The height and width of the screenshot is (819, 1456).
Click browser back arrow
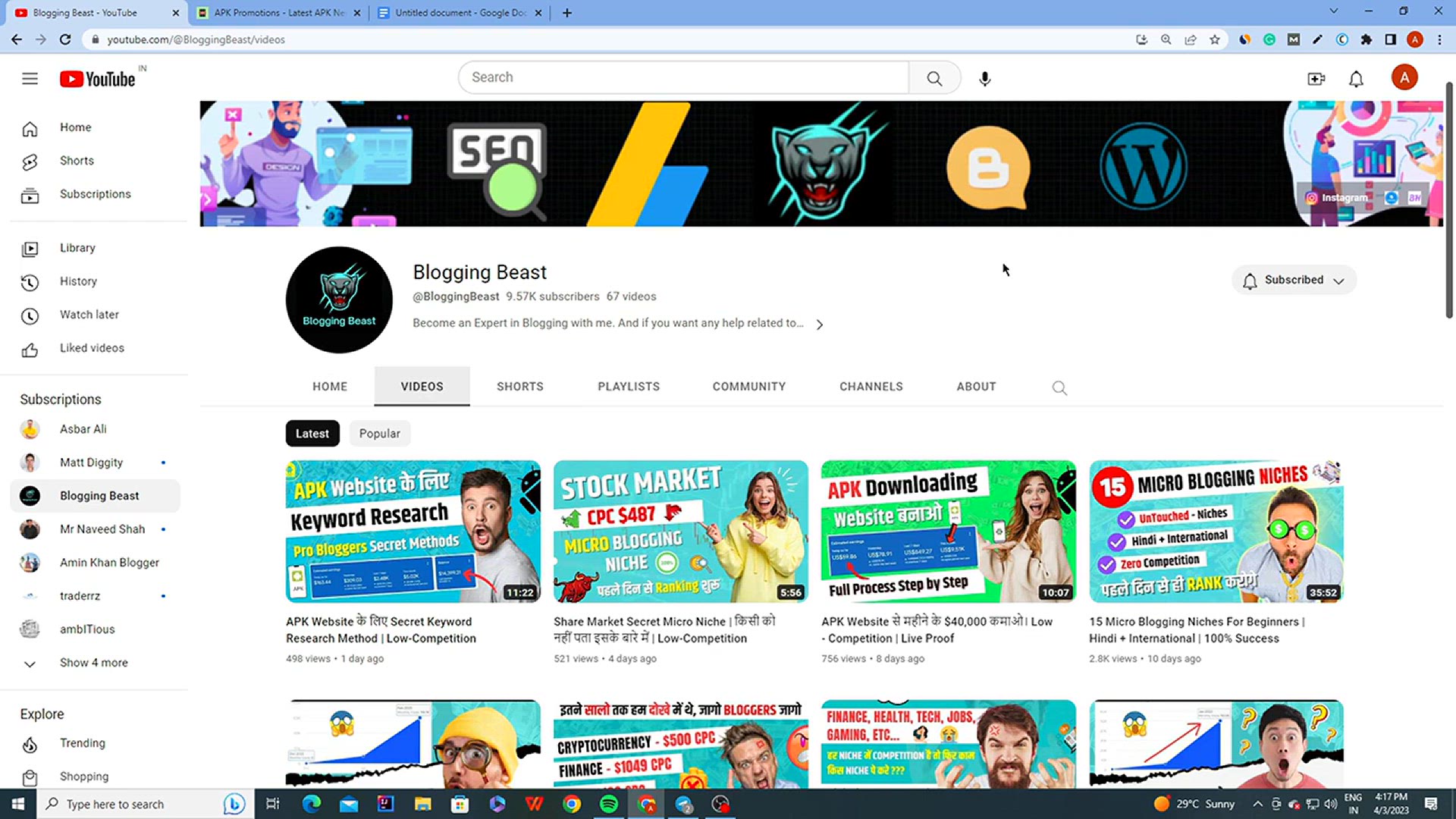17,39
